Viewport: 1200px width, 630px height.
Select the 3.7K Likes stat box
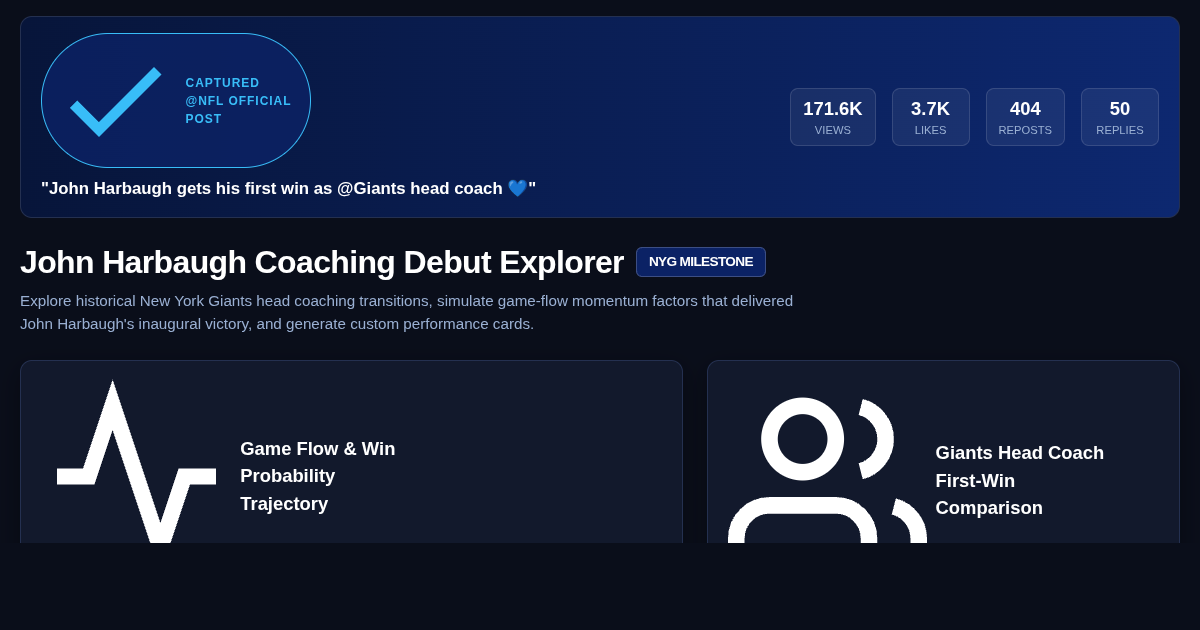coord(930,117)
